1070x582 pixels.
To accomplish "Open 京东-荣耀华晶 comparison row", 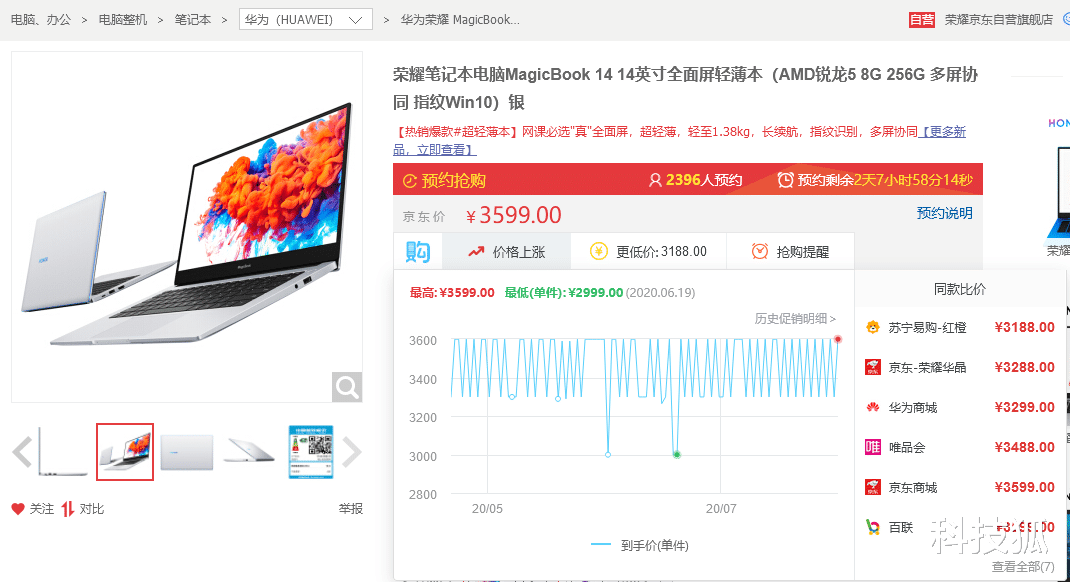I will pyautogui.click(x=959, y=367).
